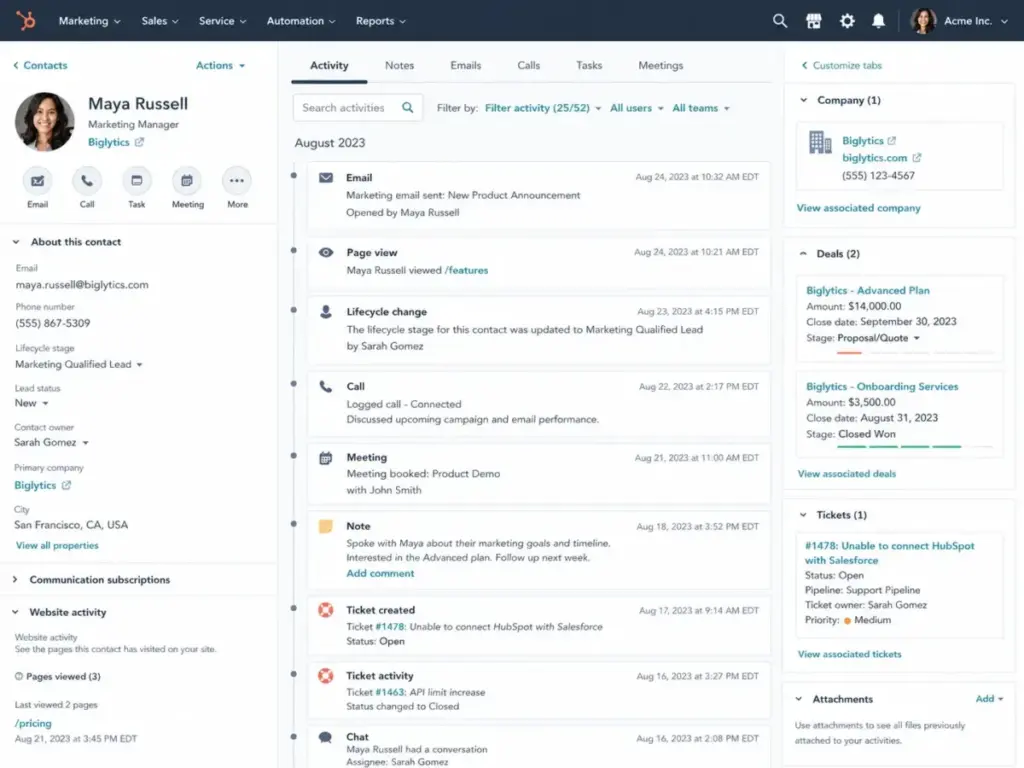Open the Contact owner Sarah Gomez dropdown
Viewport: 1024px width, 768px height.
click(52, 442)
